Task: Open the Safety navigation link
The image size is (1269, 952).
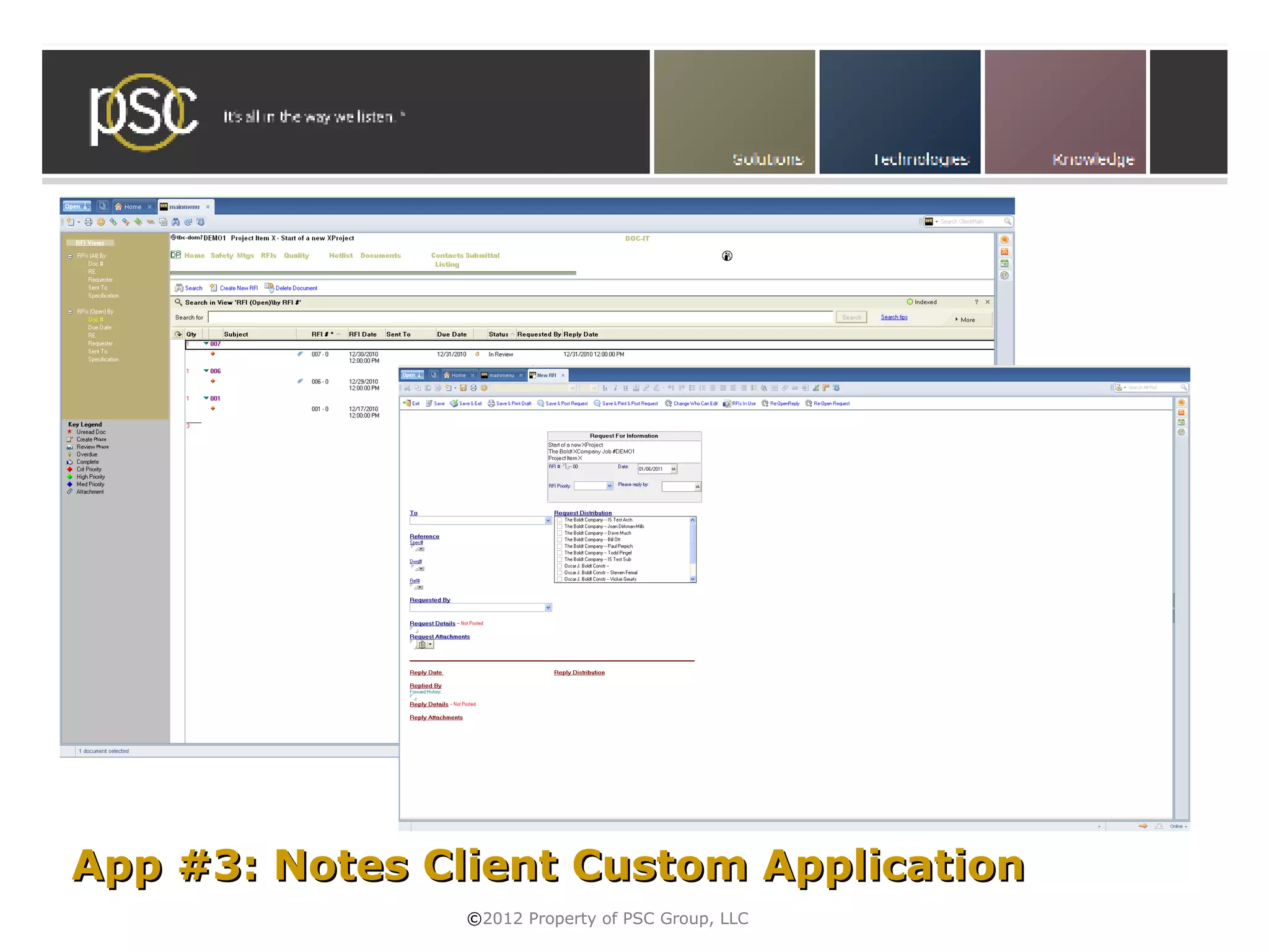Action: click(222, 255)
